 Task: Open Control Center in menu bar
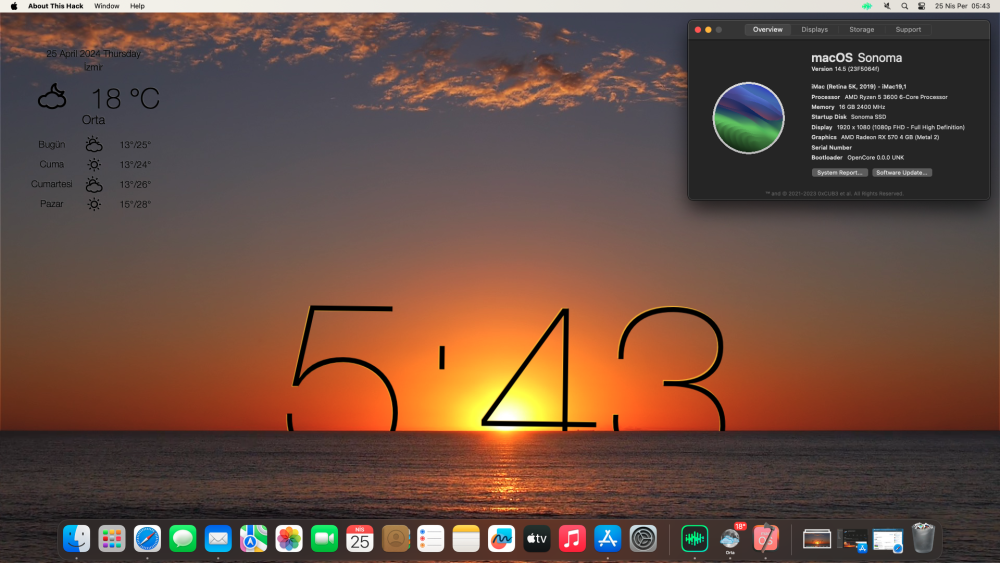coord(922,6)
